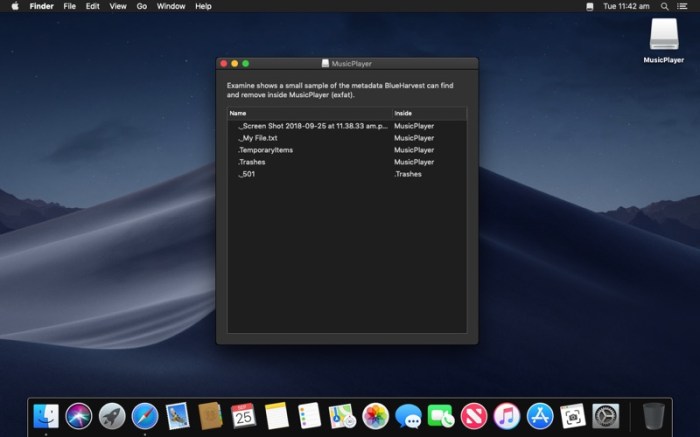Launch iTunes from the Dock
This screenshot has height=437, width=700.
pyautogui.click(x=507, y=415)
